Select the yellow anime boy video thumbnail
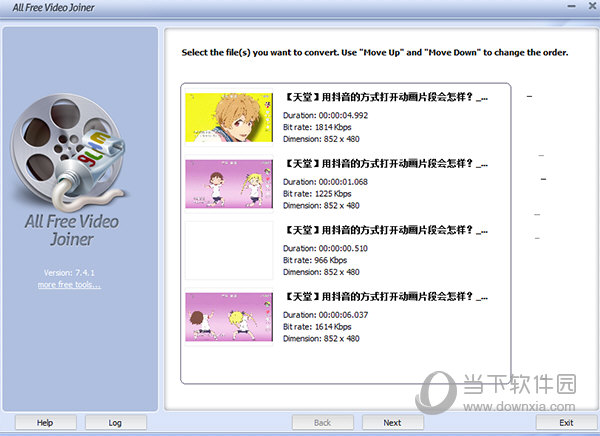600x436 pixels. (229, 118)
